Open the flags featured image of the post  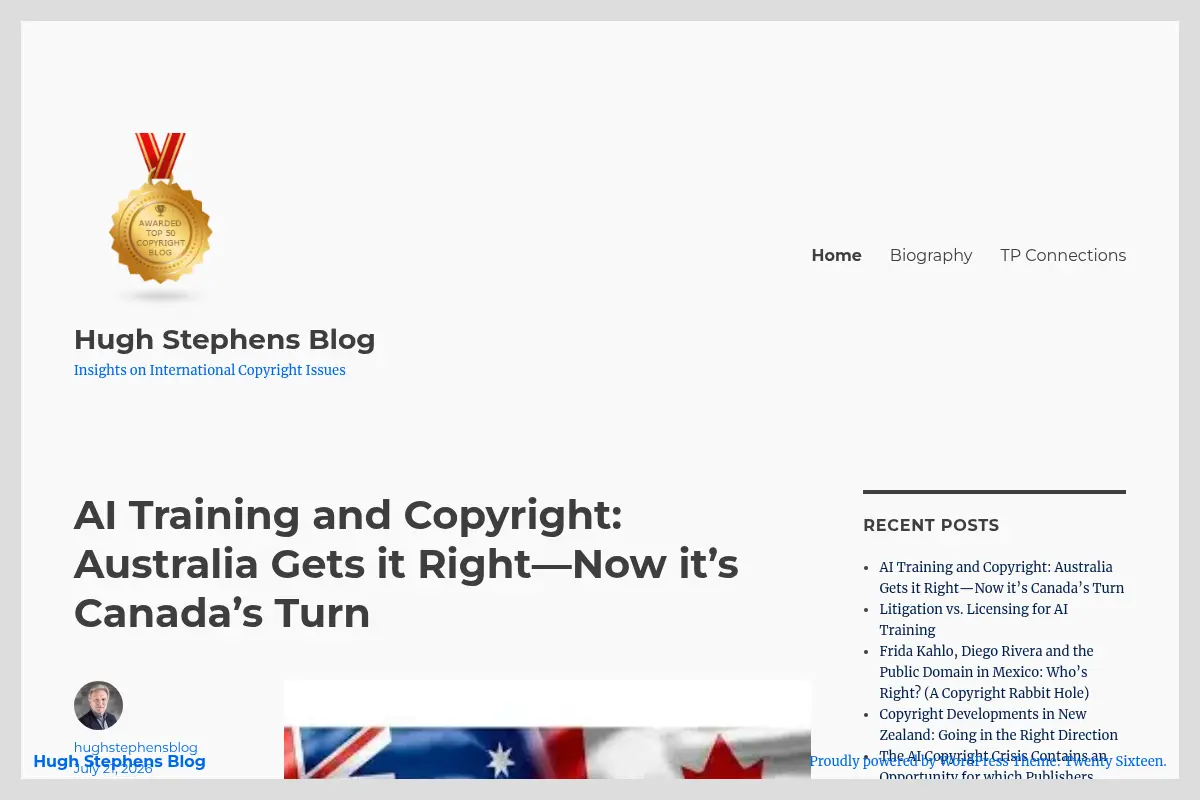(x=547, y=730)
